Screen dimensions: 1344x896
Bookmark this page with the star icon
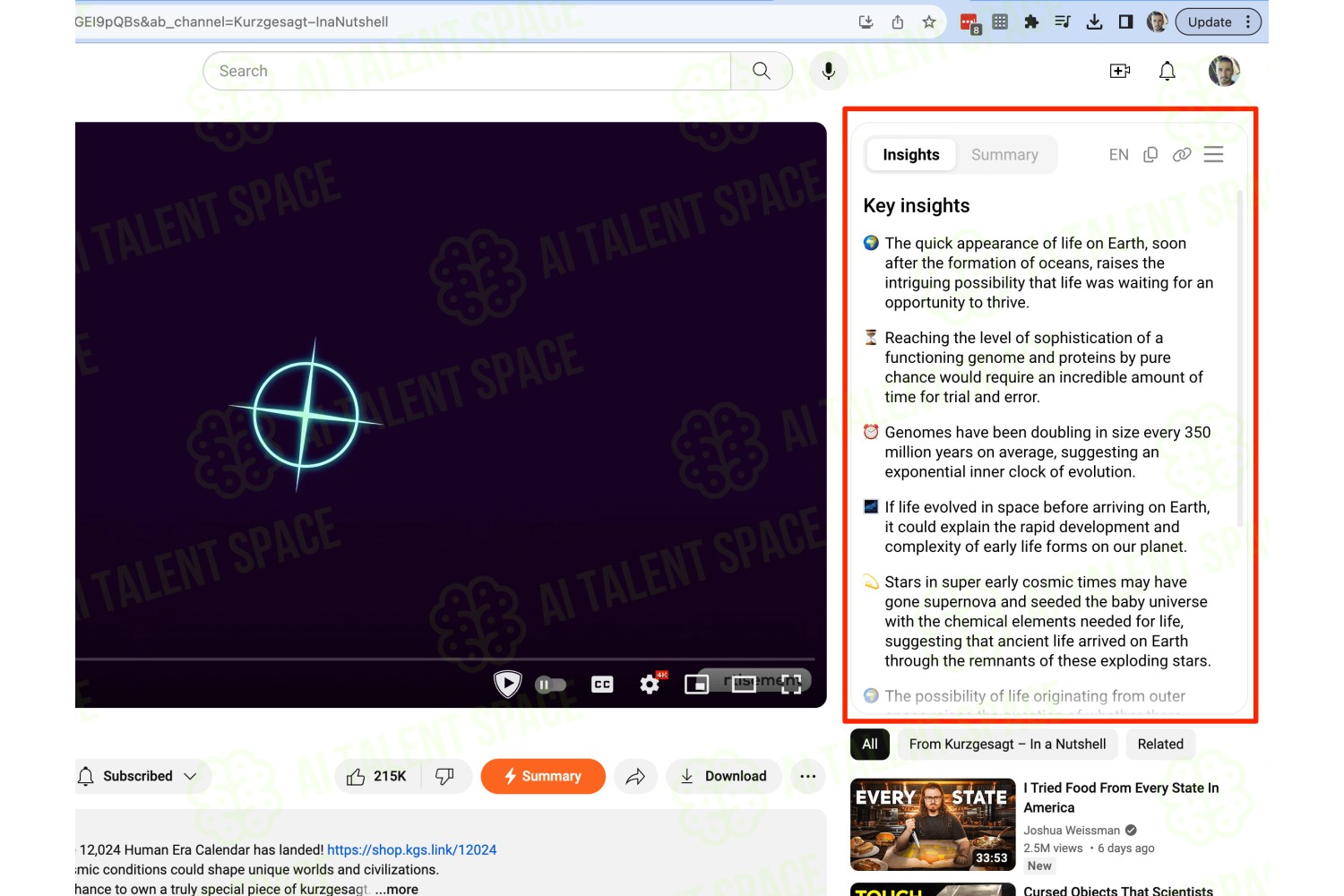(x=929, y=22)
